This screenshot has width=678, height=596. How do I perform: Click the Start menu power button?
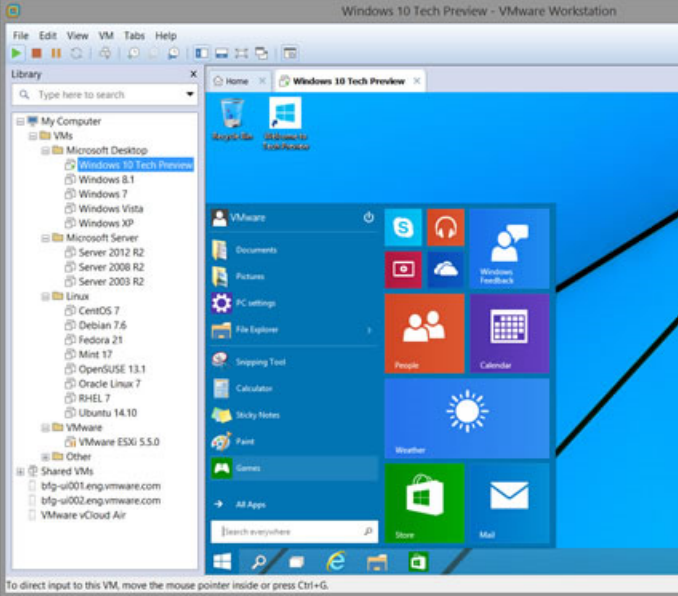[368, 217]
